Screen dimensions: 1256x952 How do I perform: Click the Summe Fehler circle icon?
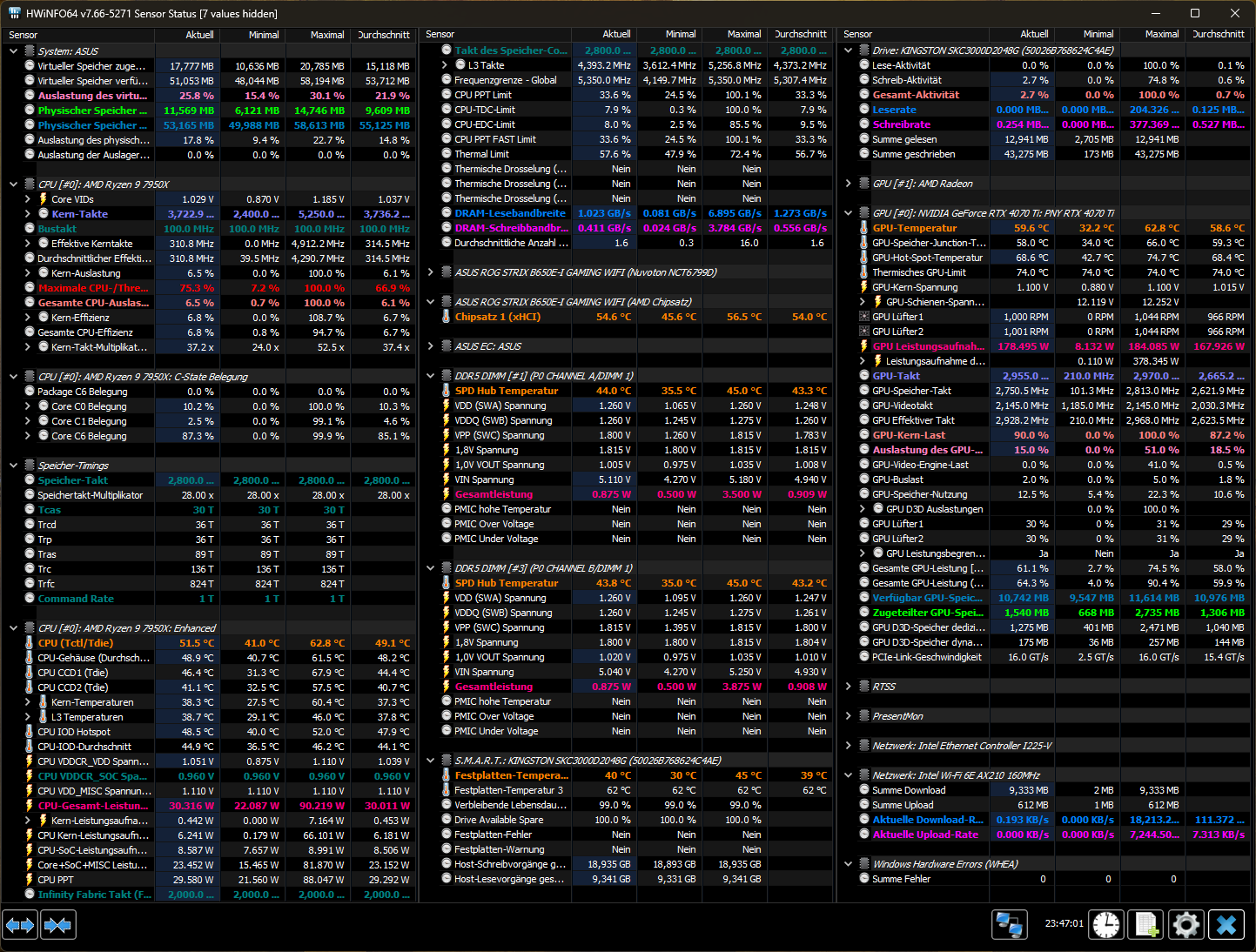point(864,879)
